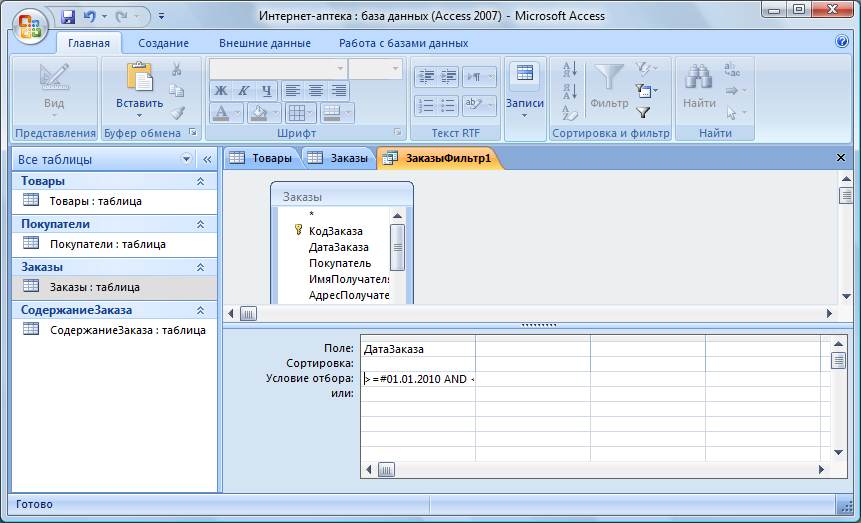Open the advanced filter options dropdown
Screen dimensions: 861x523
[x=646, y=90]
